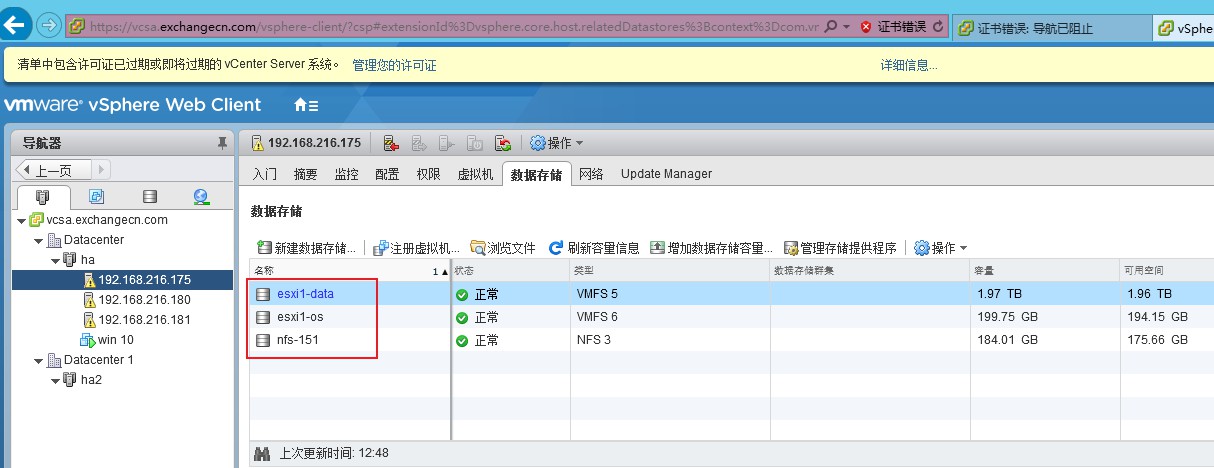Go back with the 上一页 button

[53, 170]
